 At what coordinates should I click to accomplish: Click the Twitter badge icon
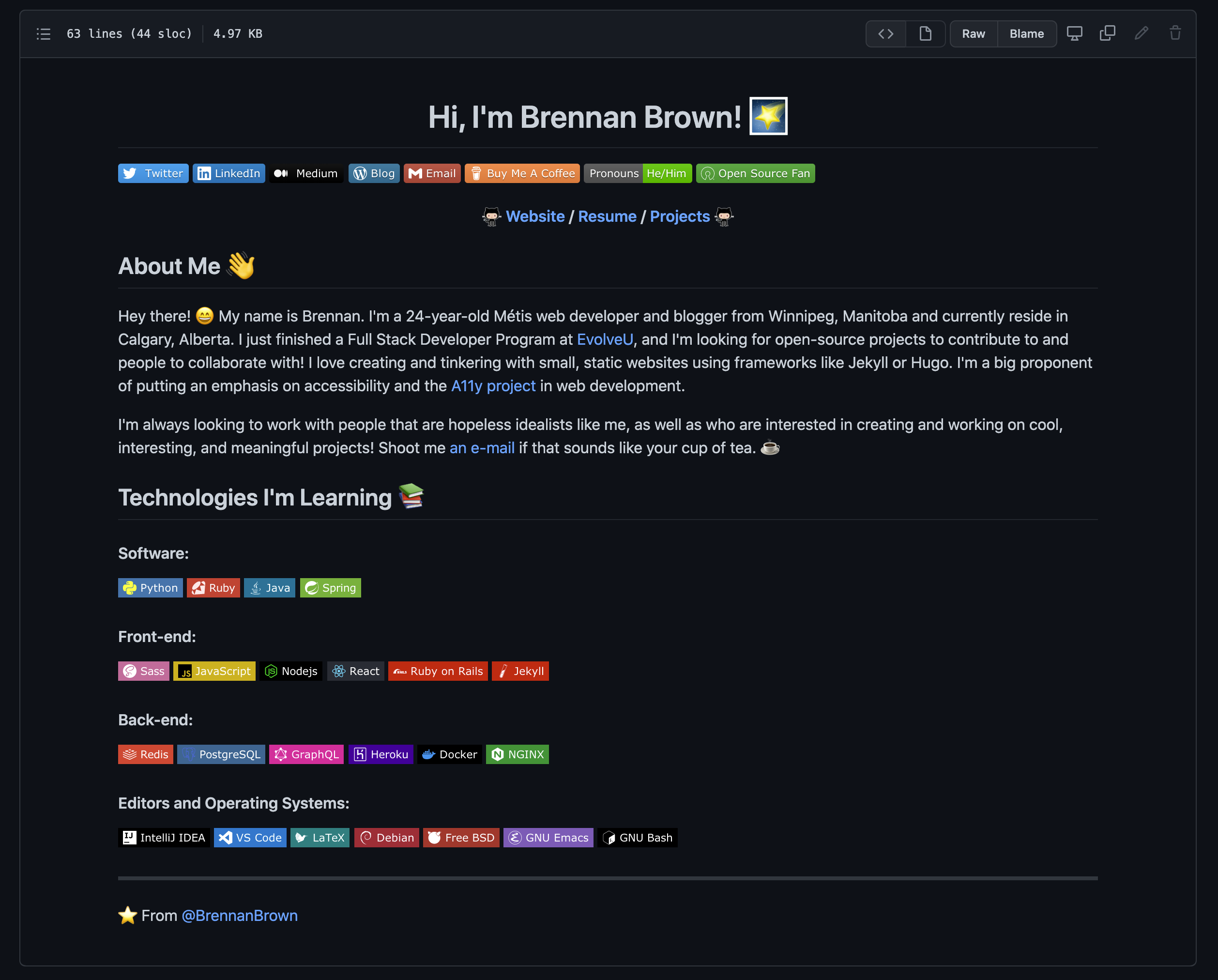[130, 173]
